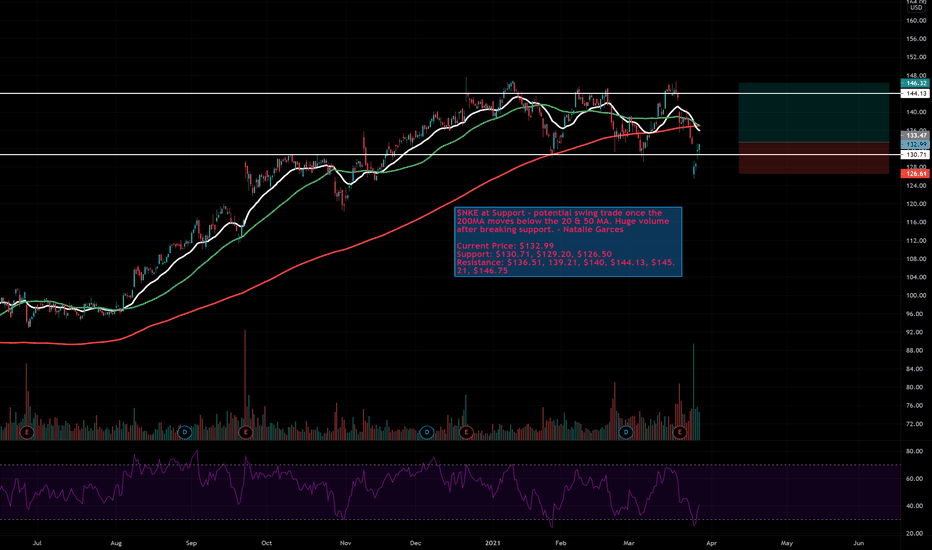Open the earnings marker near July
This screenshot has width=932, height=550.
click(26, 432)
